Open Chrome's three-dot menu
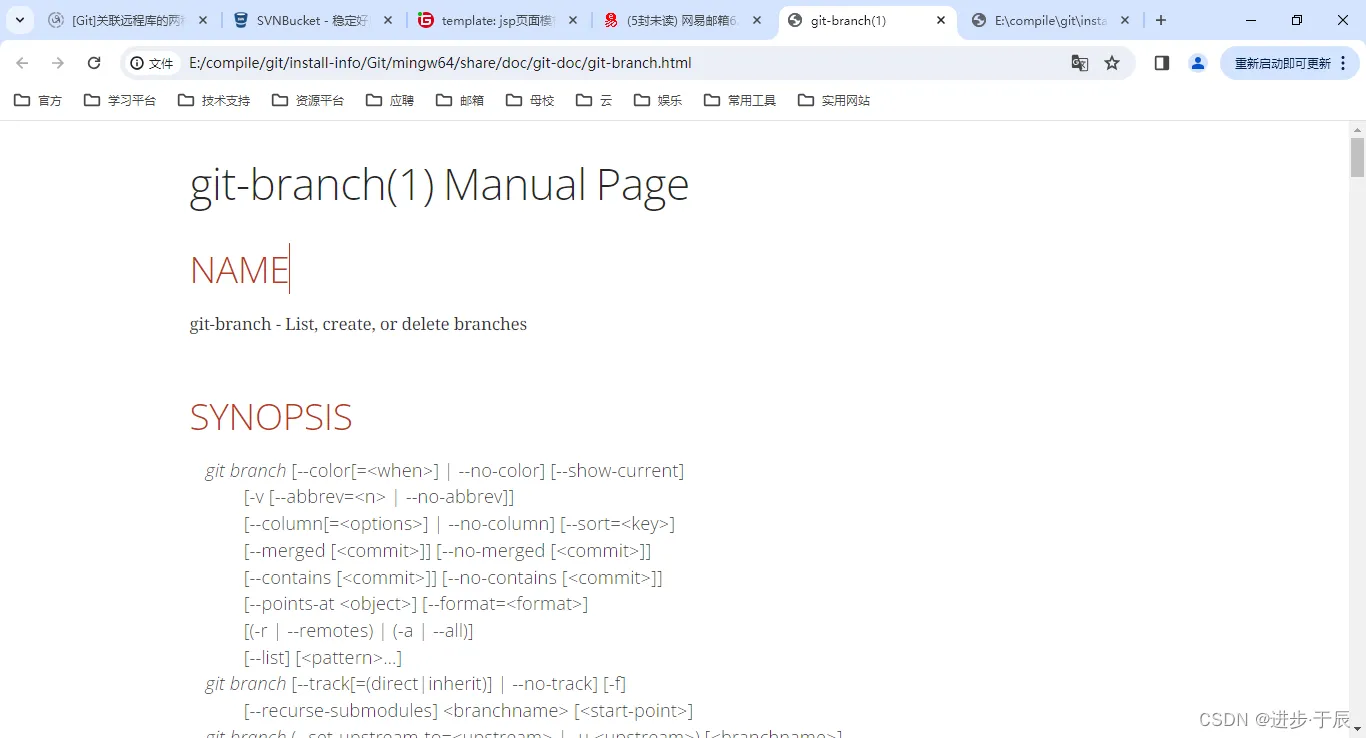This screenshot has width=1366, height=738. click(x=1343, y=63)
